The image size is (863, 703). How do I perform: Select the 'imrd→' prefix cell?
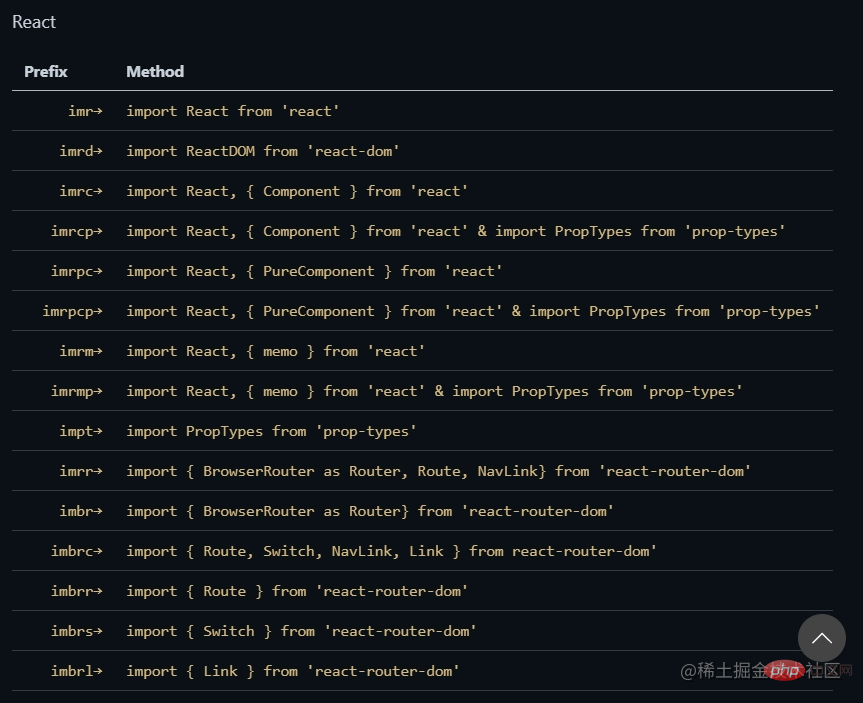[x=81, y=151]
